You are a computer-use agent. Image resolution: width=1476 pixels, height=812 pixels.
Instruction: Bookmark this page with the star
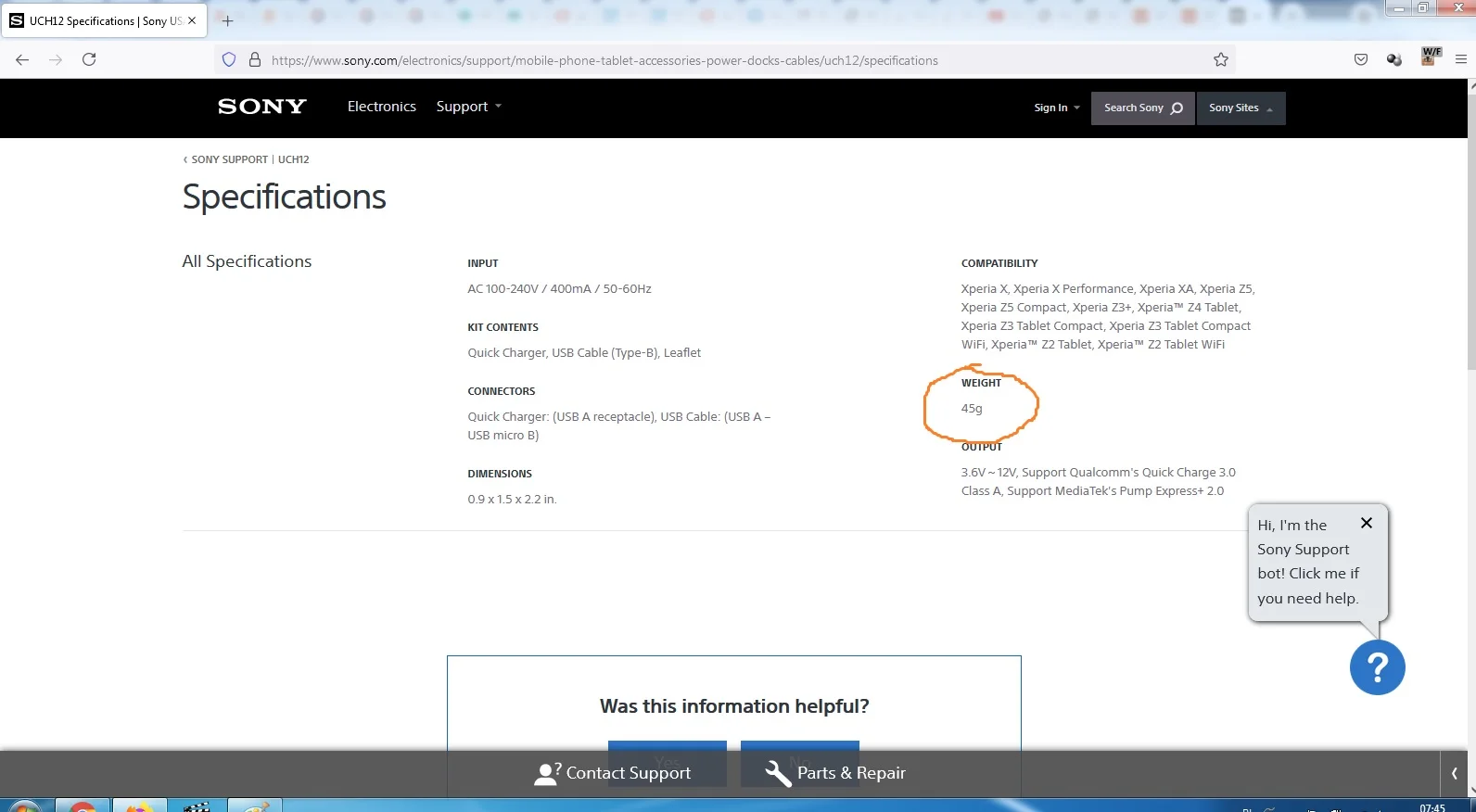point(1221,60)
